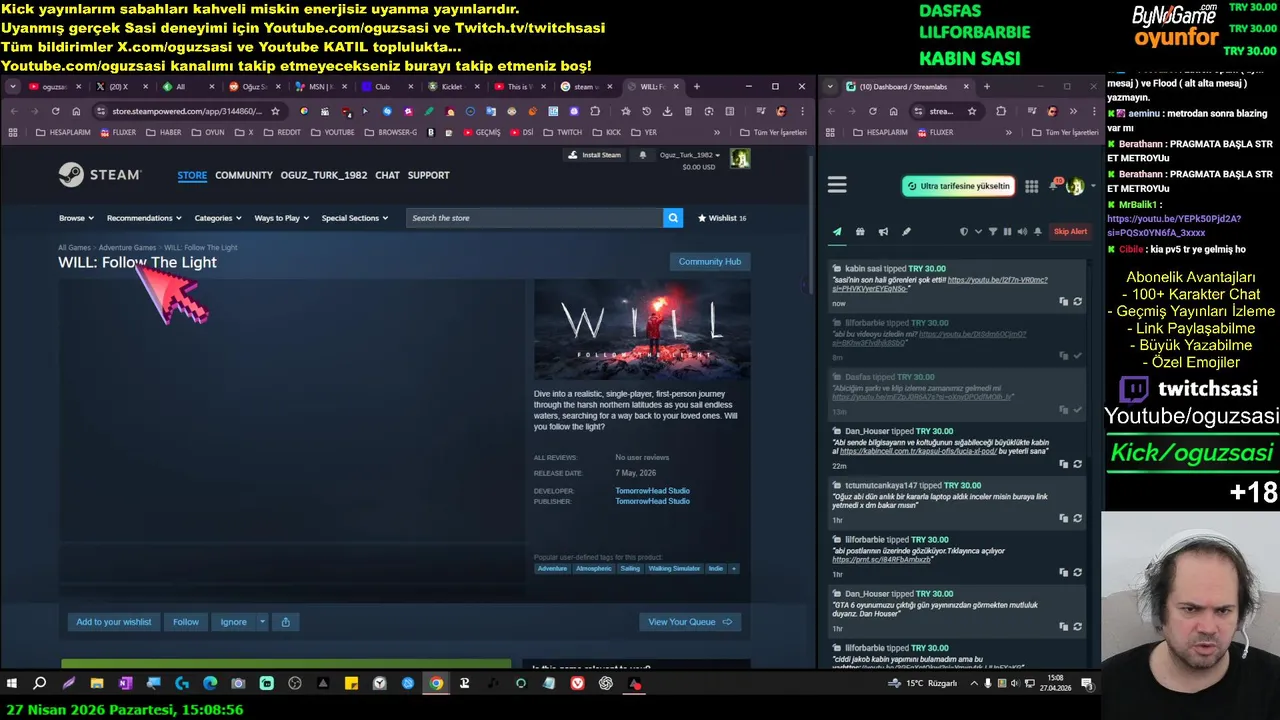Click the WILL Follow The Light header image
Image resolution: width=1280 pixels, height=720 pixels.
click(642, 330)
